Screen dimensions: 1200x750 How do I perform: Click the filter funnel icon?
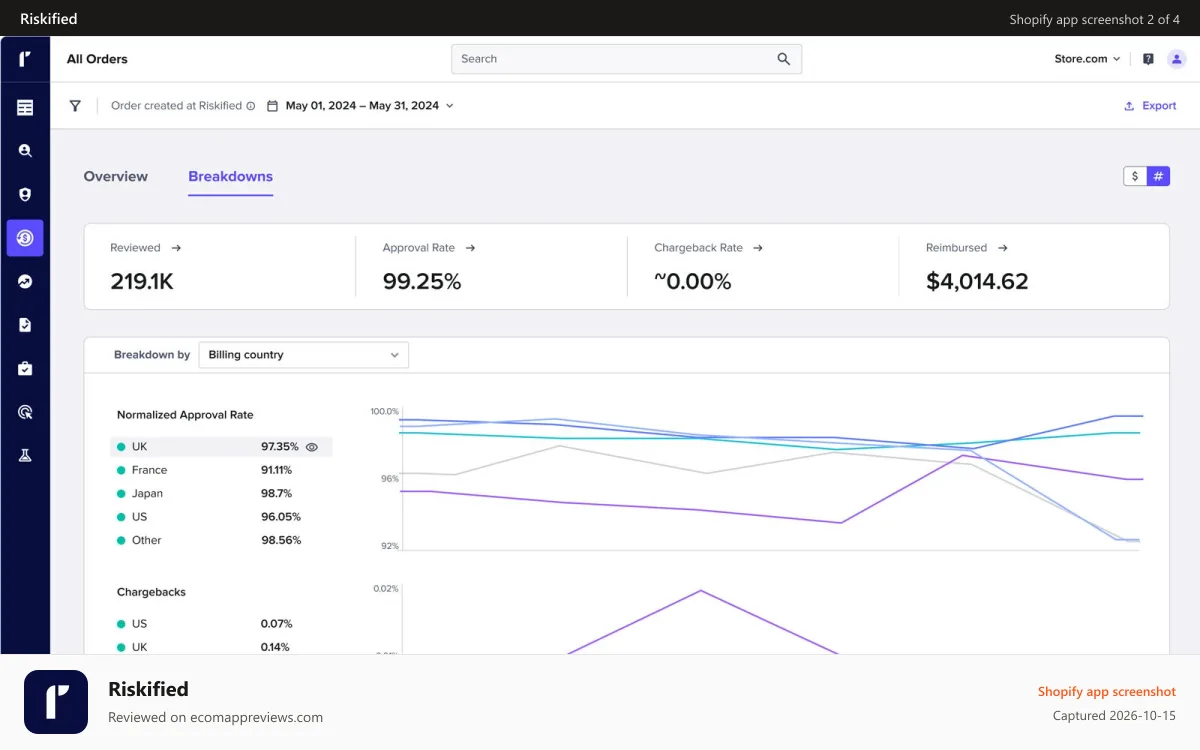75,105
